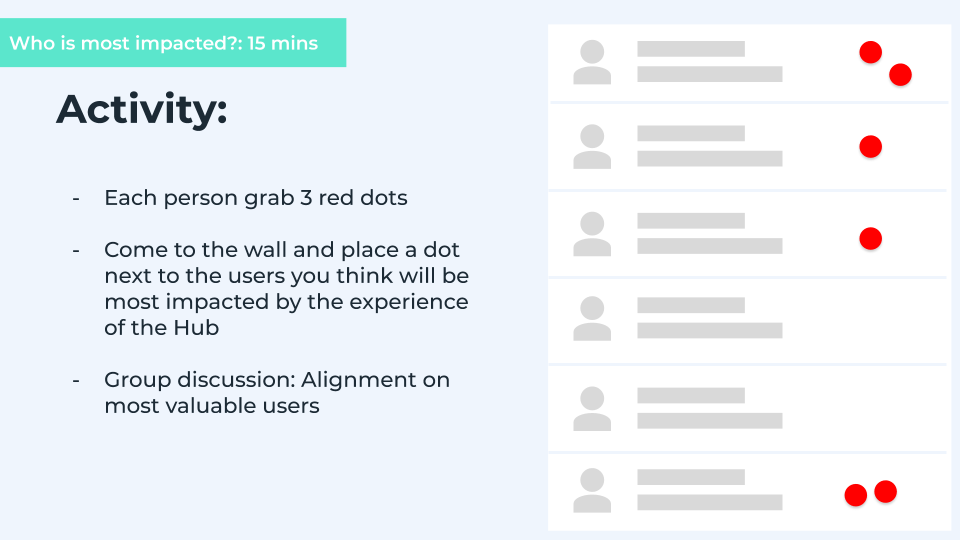Click the fifth user's avatar icon
The height and width of the screenshot is (540, 960).
(x=592, y=408)
